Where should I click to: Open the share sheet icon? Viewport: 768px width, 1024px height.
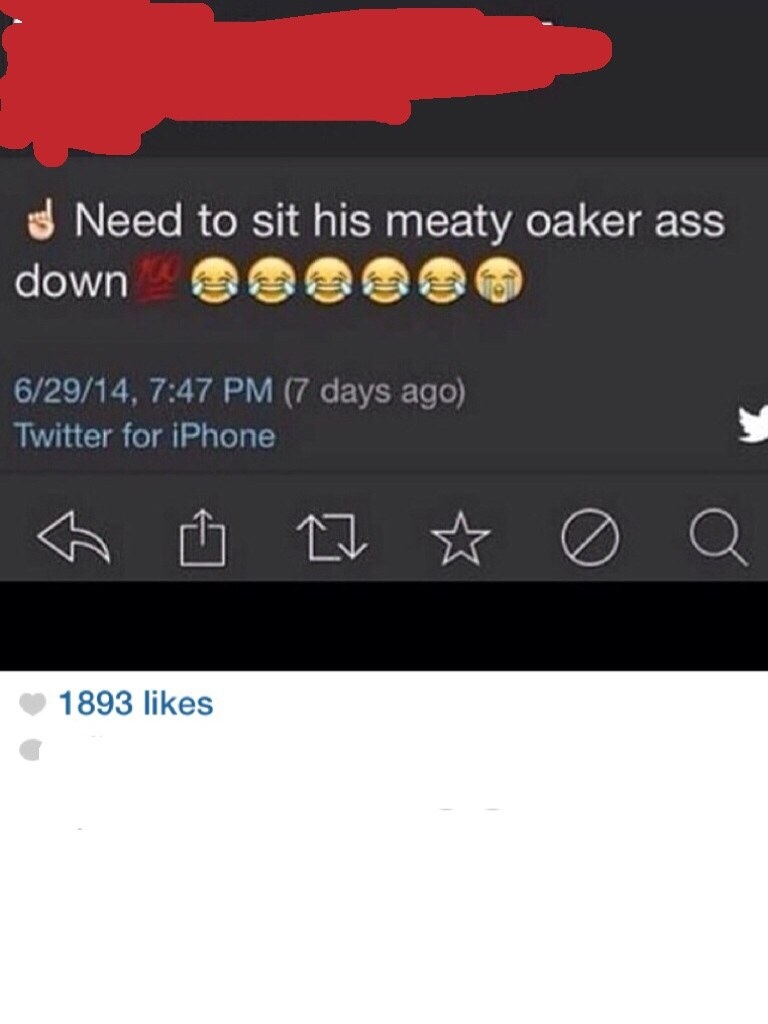point(203,537)
